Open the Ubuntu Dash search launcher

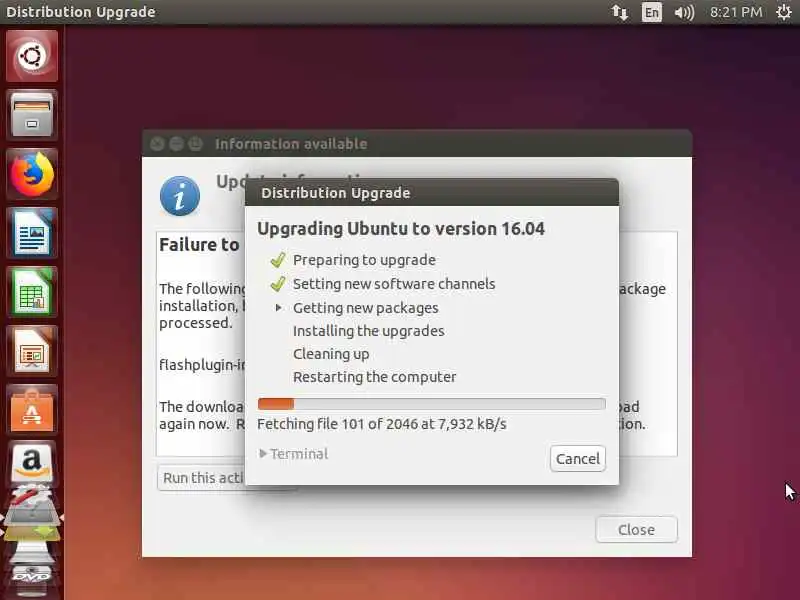pyautogui.click(x=32, y=56)
